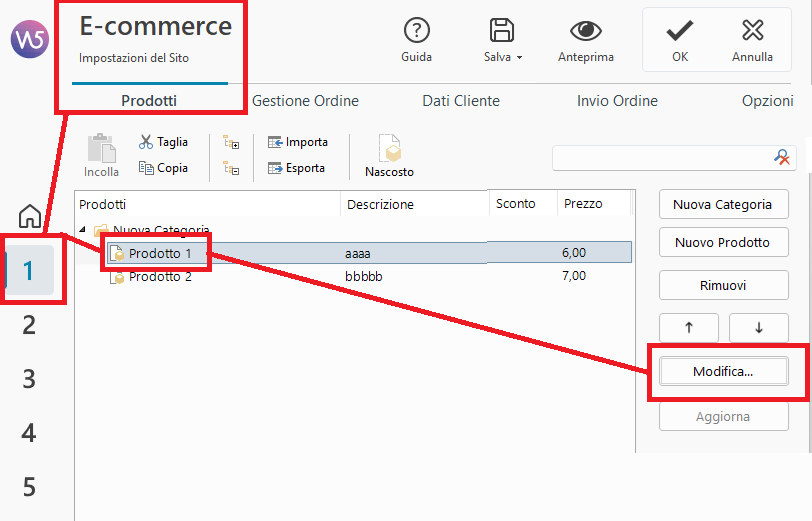Click the Modifica... button
Screen dimensions: 812x521
(723, 371)
